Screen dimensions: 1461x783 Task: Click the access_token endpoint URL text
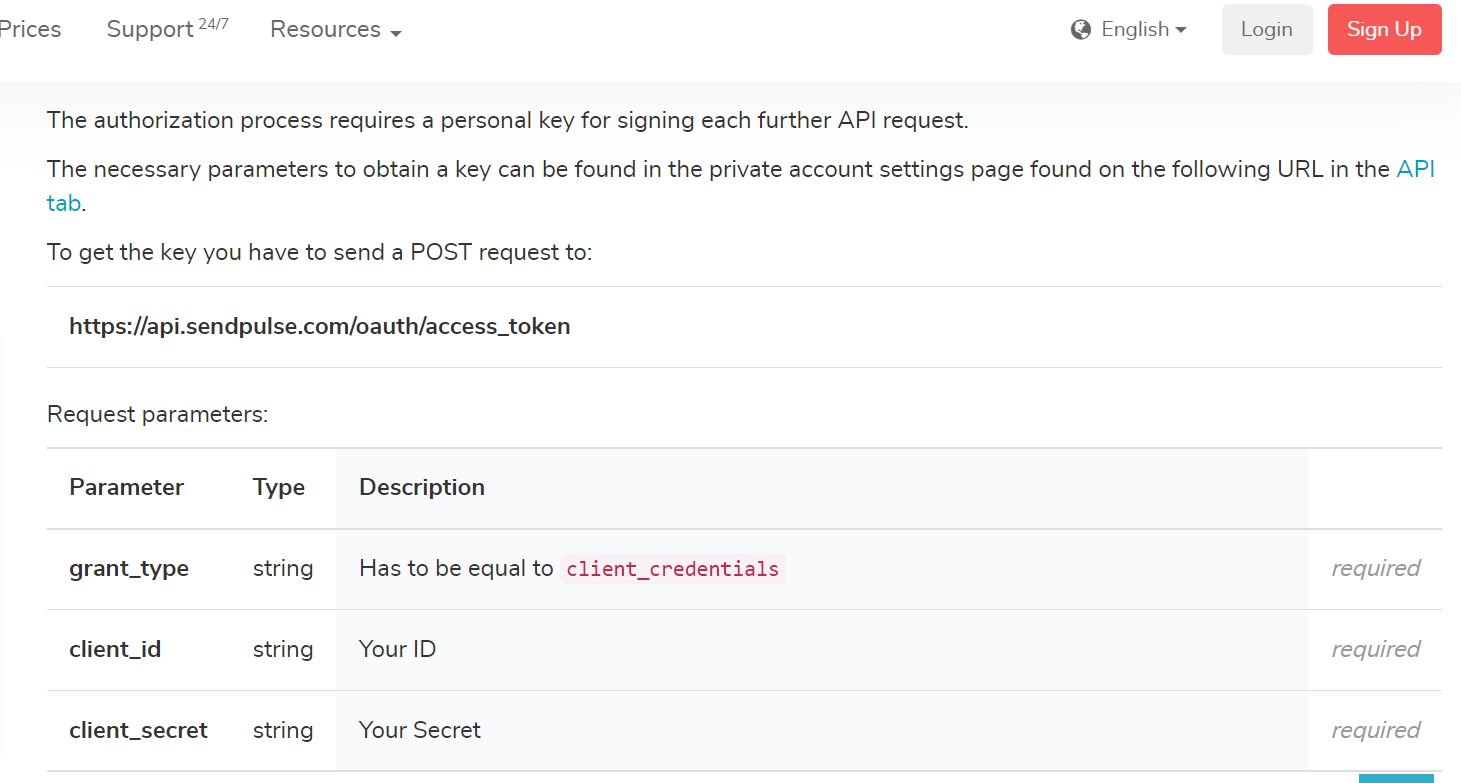[320, 326]
